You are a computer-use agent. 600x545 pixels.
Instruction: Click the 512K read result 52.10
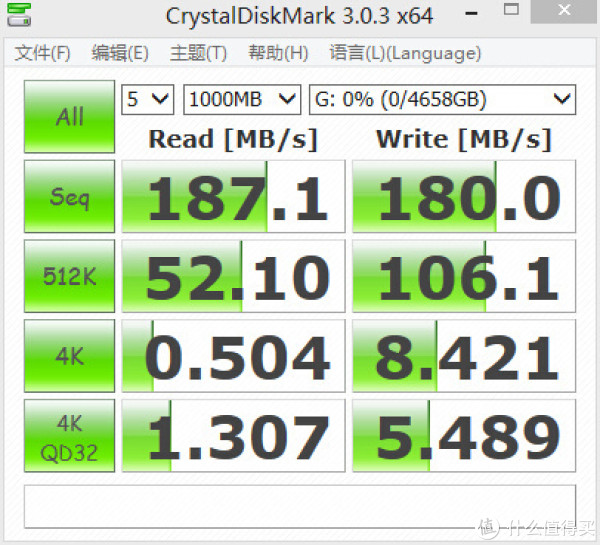click(233, 276)
